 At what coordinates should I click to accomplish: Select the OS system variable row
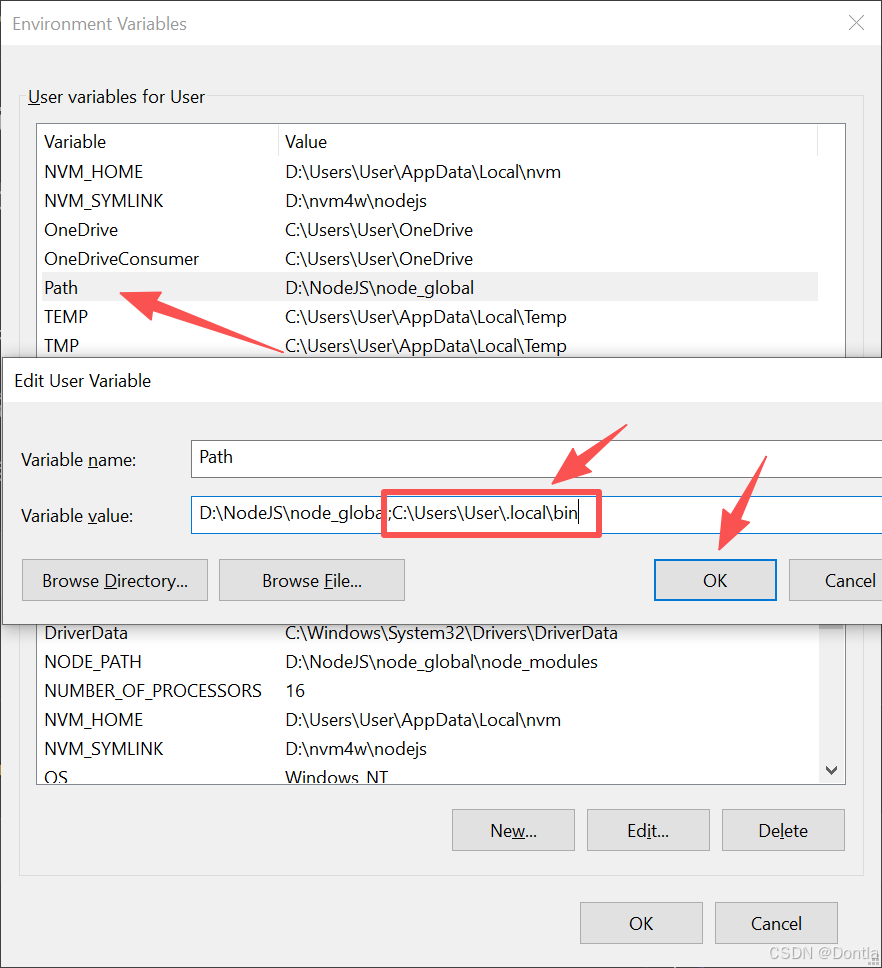[430, 776]
